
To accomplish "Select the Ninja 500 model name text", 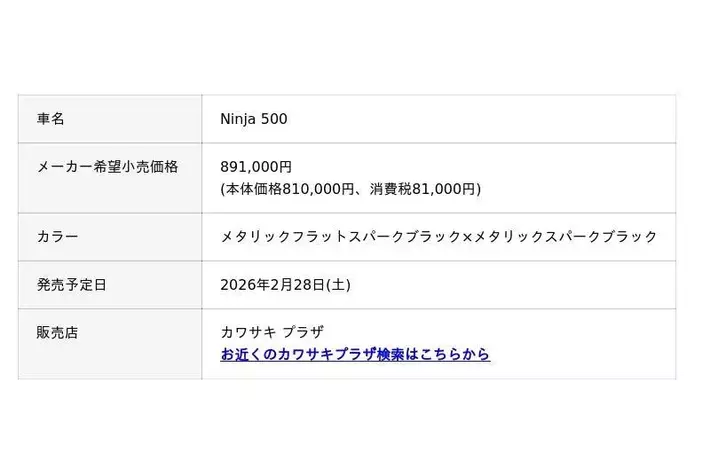I will (253, 119).
